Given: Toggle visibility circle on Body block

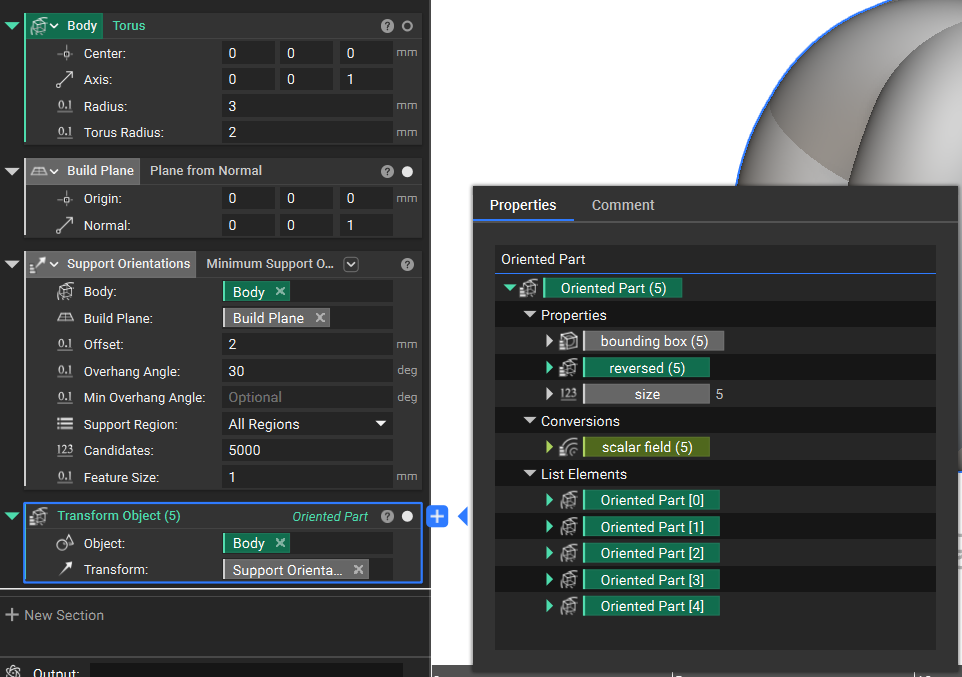Looking at the screenshot, I should point(407,26).
